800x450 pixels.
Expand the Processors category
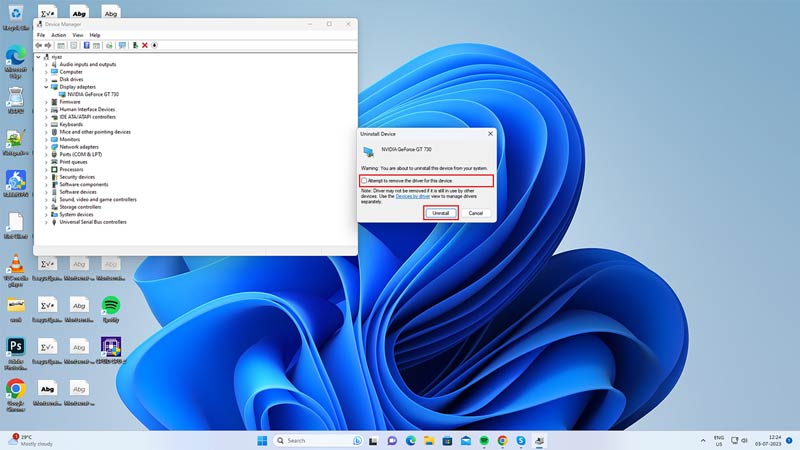coord(46,169)
